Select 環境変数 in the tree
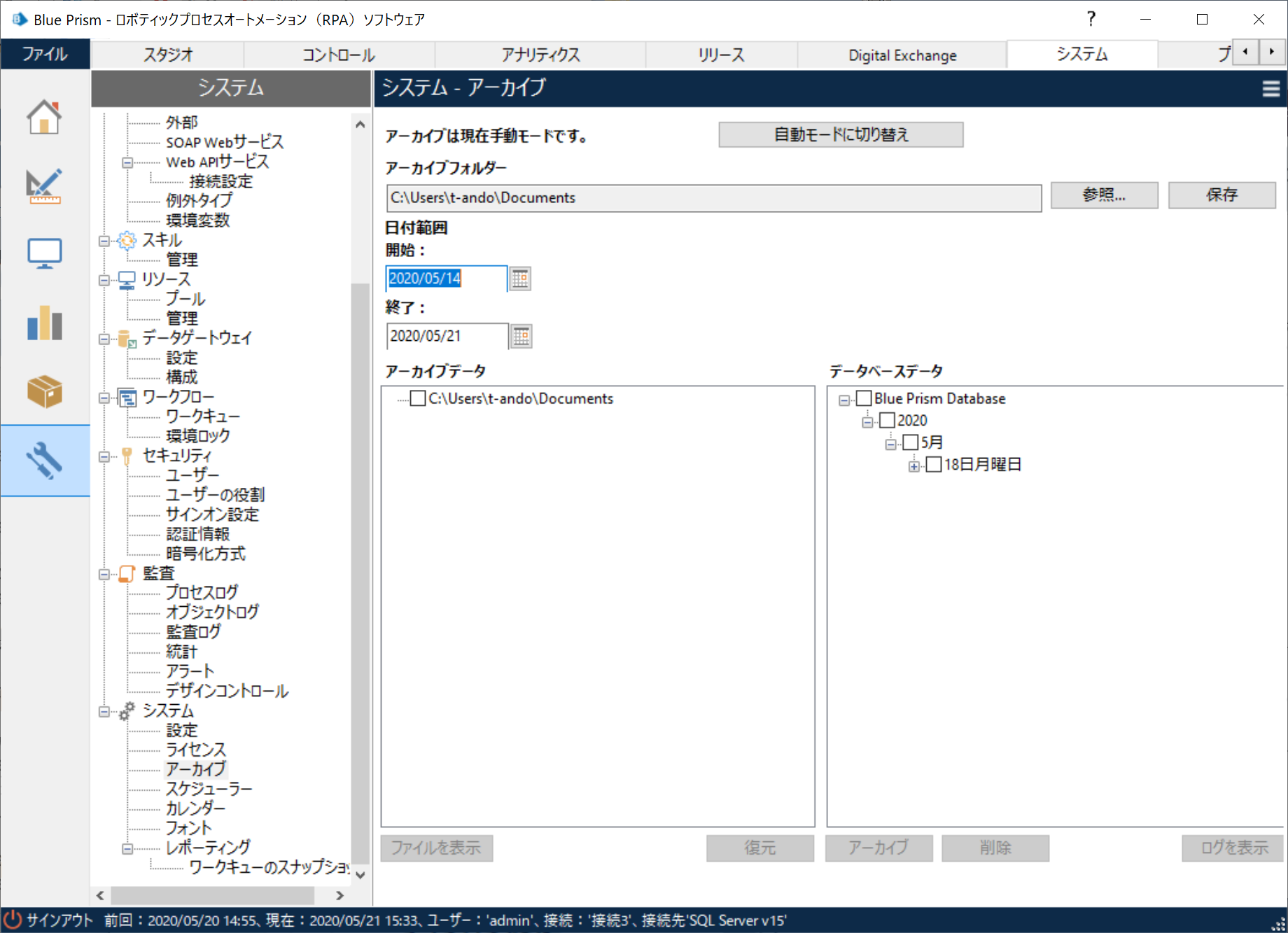Image resolution: width=1288 pixels, height=933 pixels. click(197, 220)
